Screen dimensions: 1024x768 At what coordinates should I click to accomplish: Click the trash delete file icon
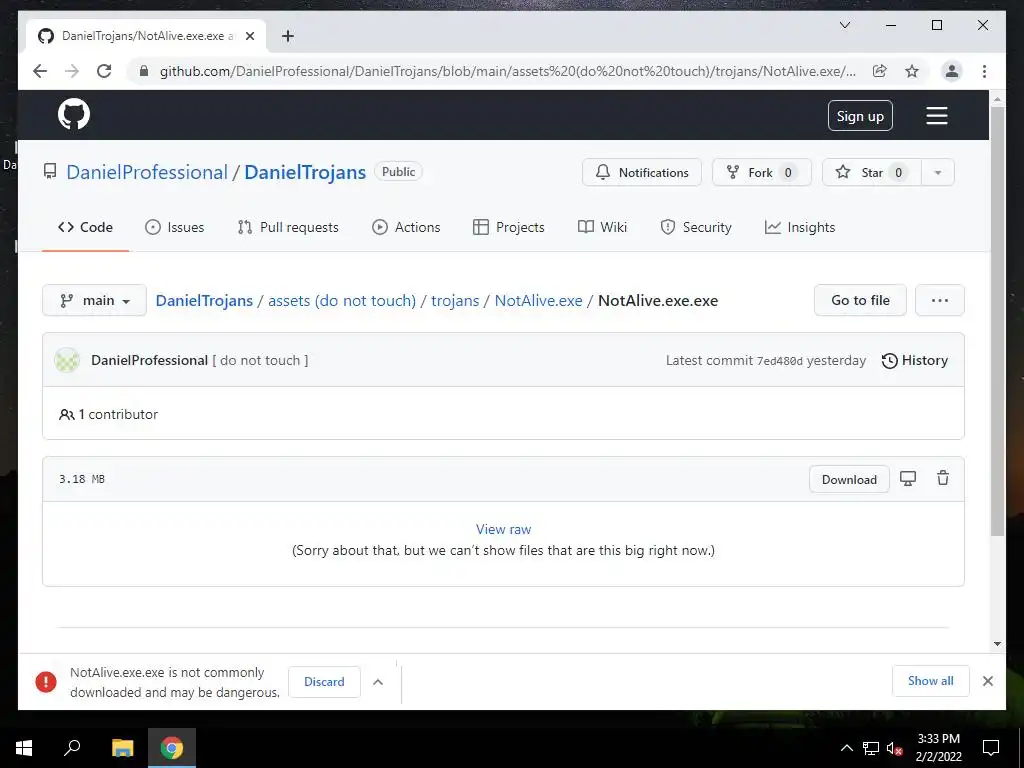(x=943, y=478)
